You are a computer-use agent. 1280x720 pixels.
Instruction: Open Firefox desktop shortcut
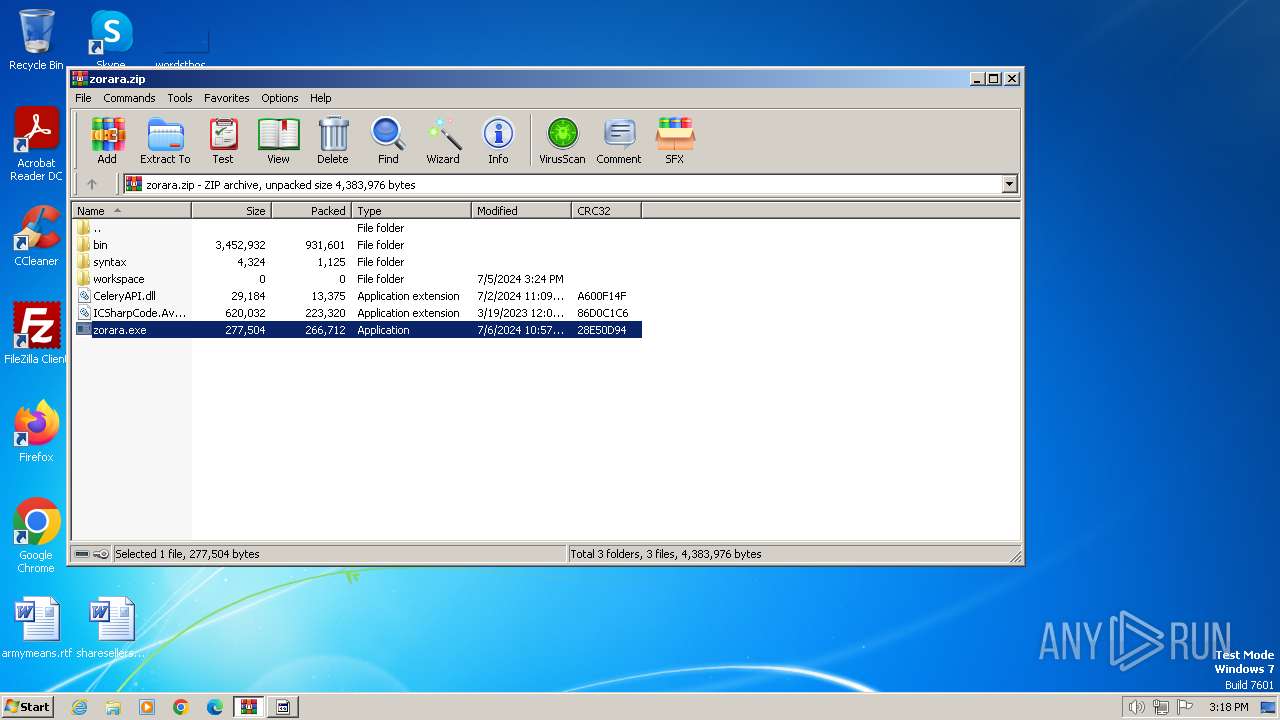tap(36, 432)
